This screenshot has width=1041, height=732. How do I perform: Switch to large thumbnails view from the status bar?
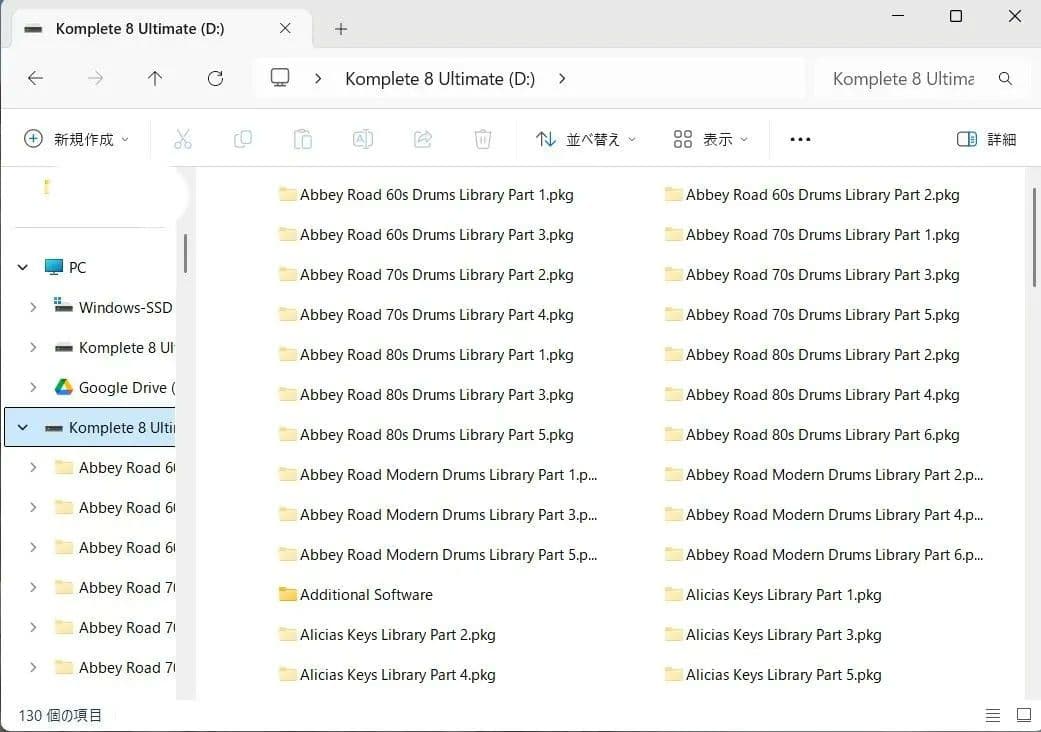point(1024,715)
